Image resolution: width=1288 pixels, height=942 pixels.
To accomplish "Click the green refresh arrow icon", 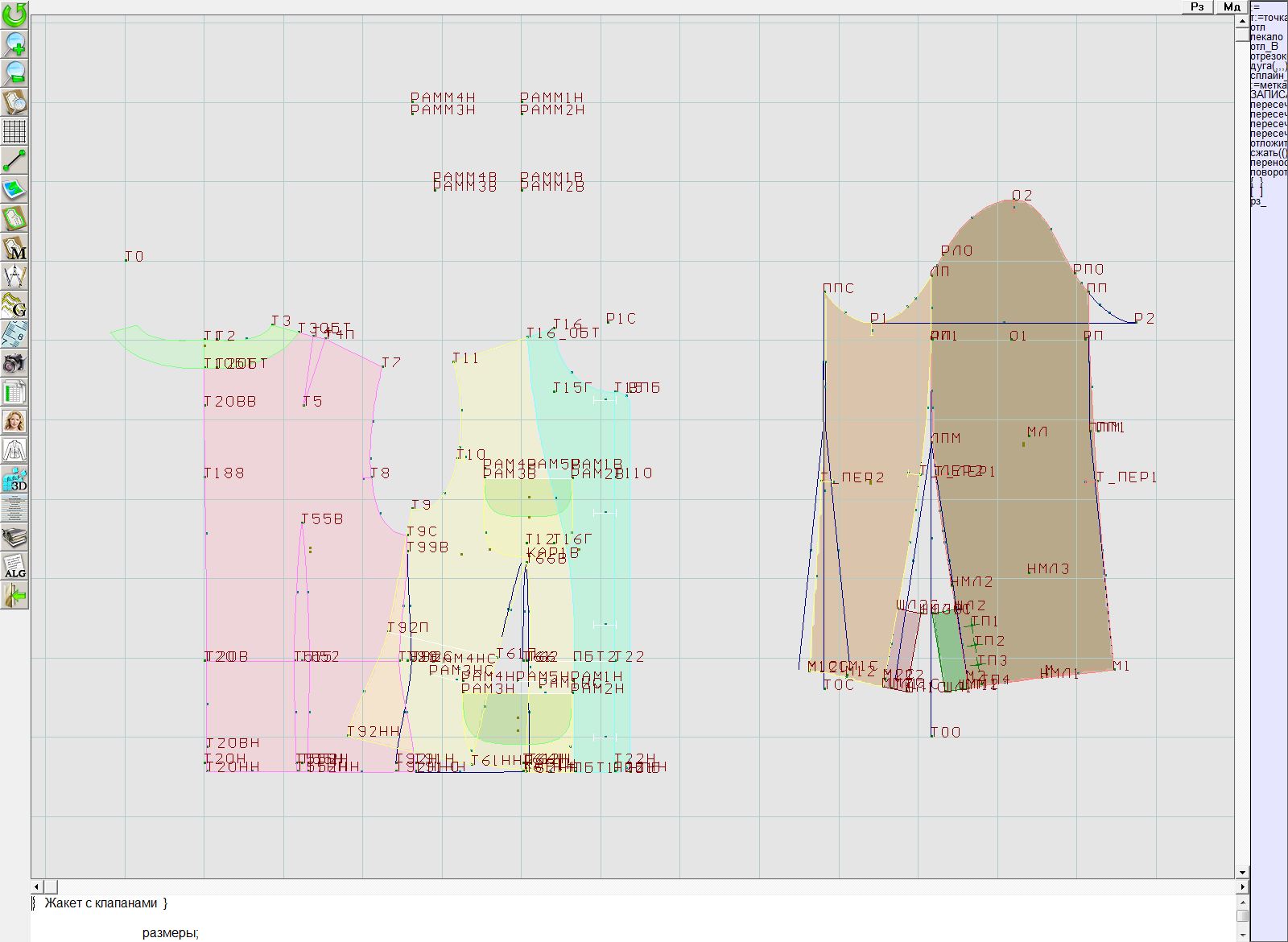I will (x=14, y=14).
